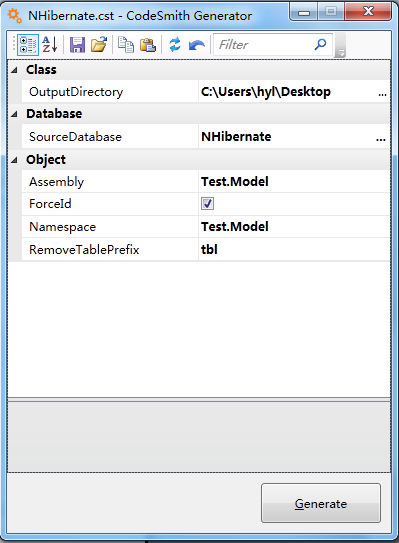
Task: Select the SourceDatabase property label
Action: [x=75, y=137]
